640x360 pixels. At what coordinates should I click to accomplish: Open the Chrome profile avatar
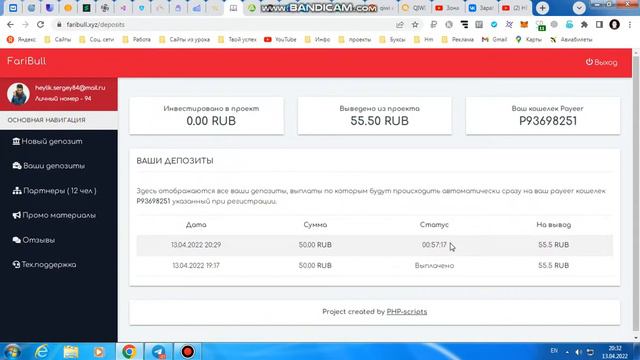(614, 24)
